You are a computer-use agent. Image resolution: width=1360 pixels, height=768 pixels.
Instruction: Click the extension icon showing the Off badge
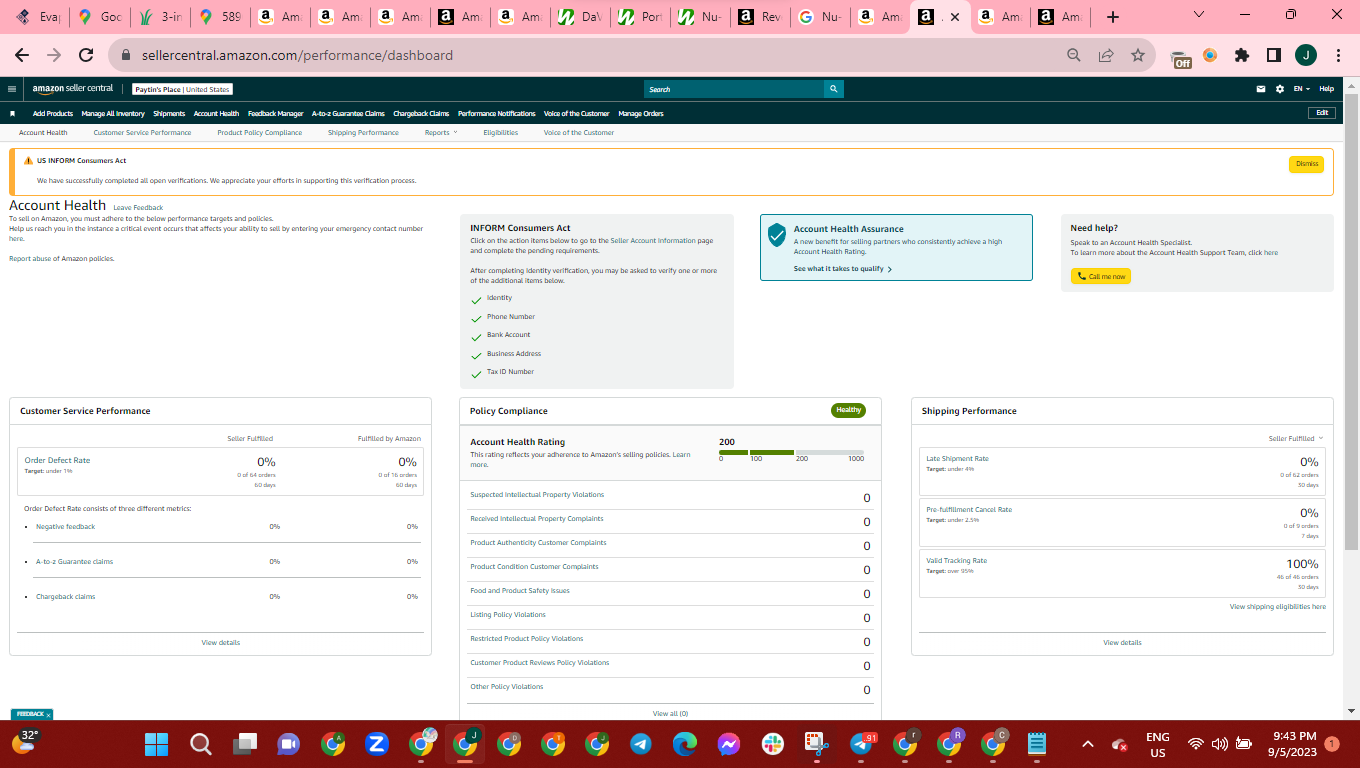click(1181, 57)
